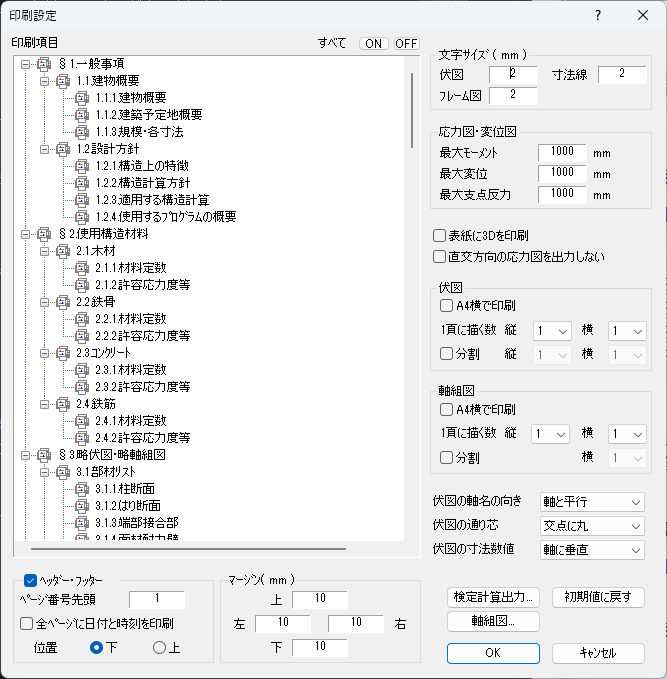This screenshot has height=679, width=667.
Task: Click the 初期値に戻す button
Action: pos(597,597)
